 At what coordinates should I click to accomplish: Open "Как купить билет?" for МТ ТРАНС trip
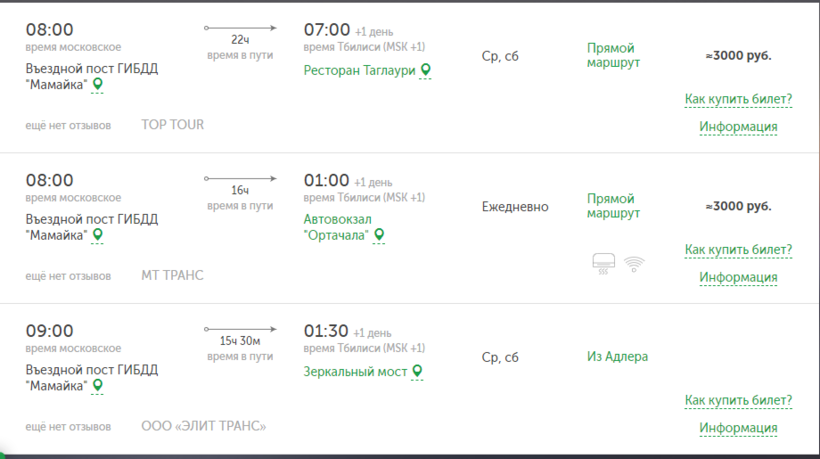point(738,249)
